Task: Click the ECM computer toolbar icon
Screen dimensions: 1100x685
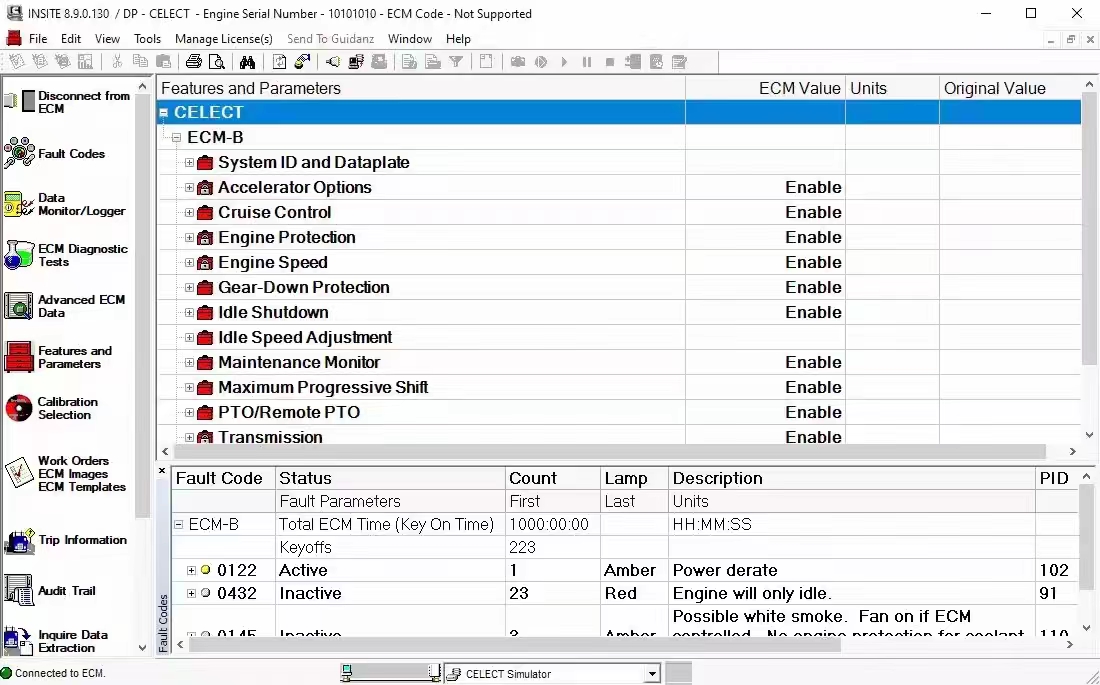Action: pyautogui.click(x=356, y=62)
